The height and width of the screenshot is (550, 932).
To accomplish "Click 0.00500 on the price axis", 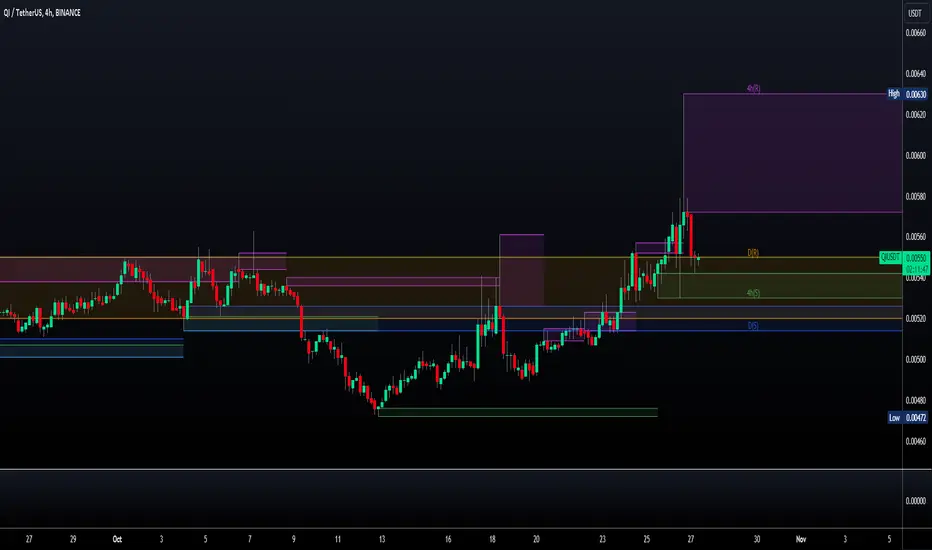I will (915, 359).
